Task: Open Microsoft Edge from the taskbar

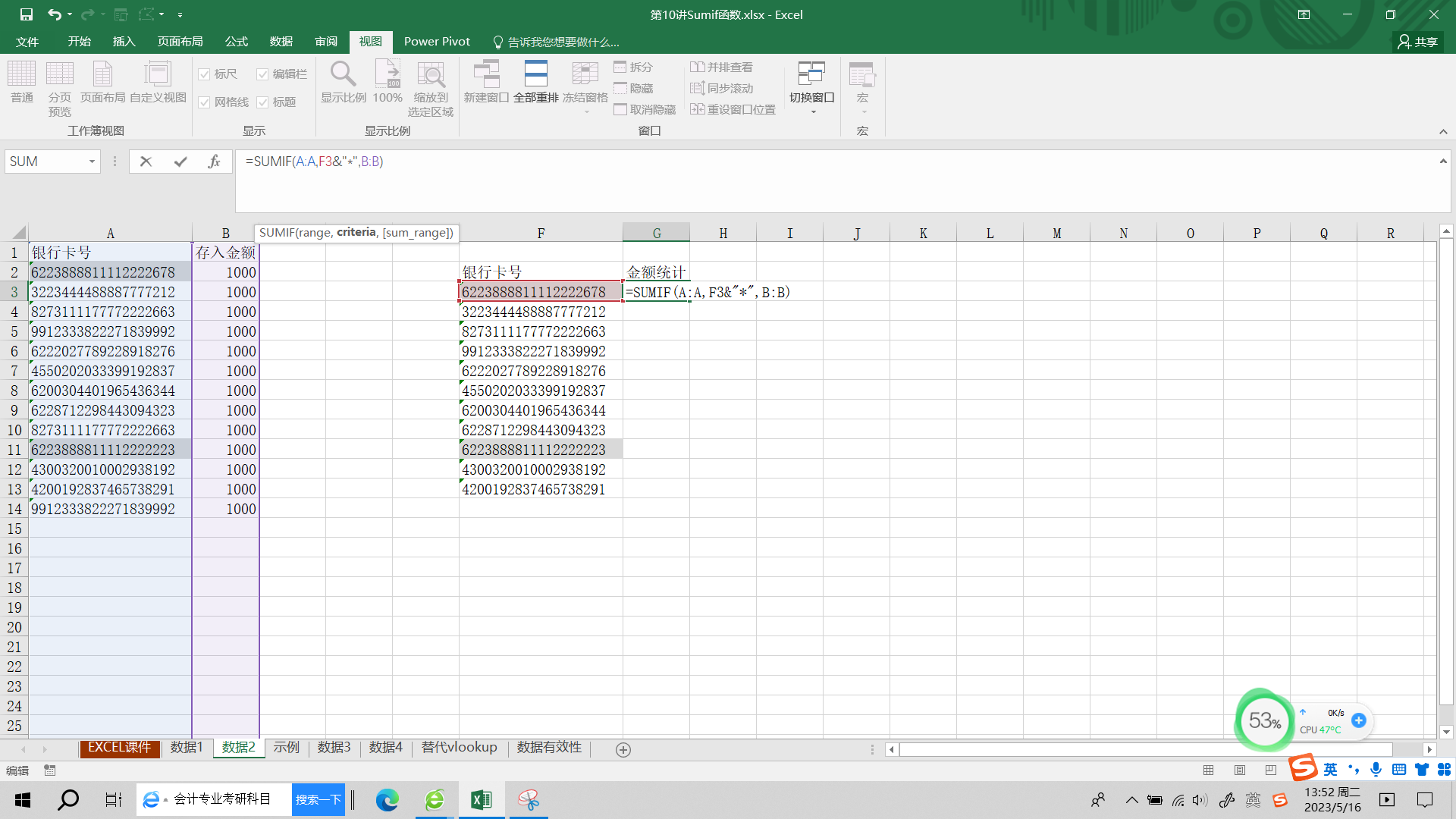Action: click(388, 800)
